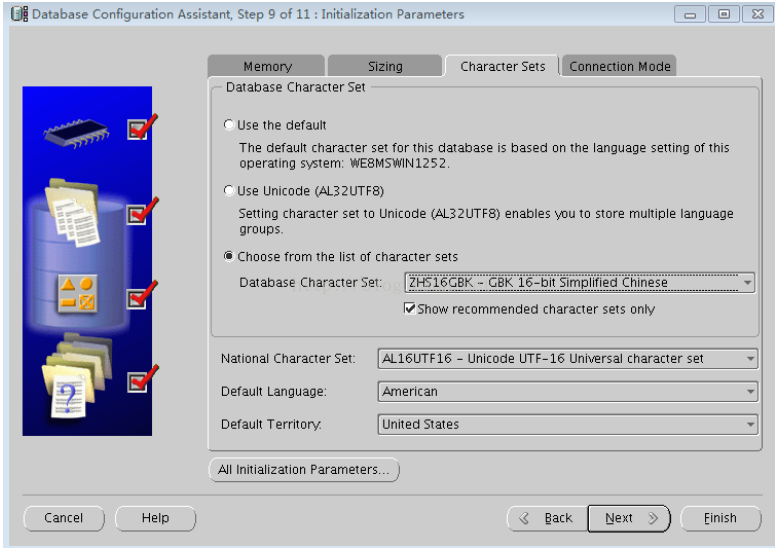This screenshot has width=775, height=548.
Task: Click the red checkmark beside the memory chip
Action: click(x=142, y=126)
